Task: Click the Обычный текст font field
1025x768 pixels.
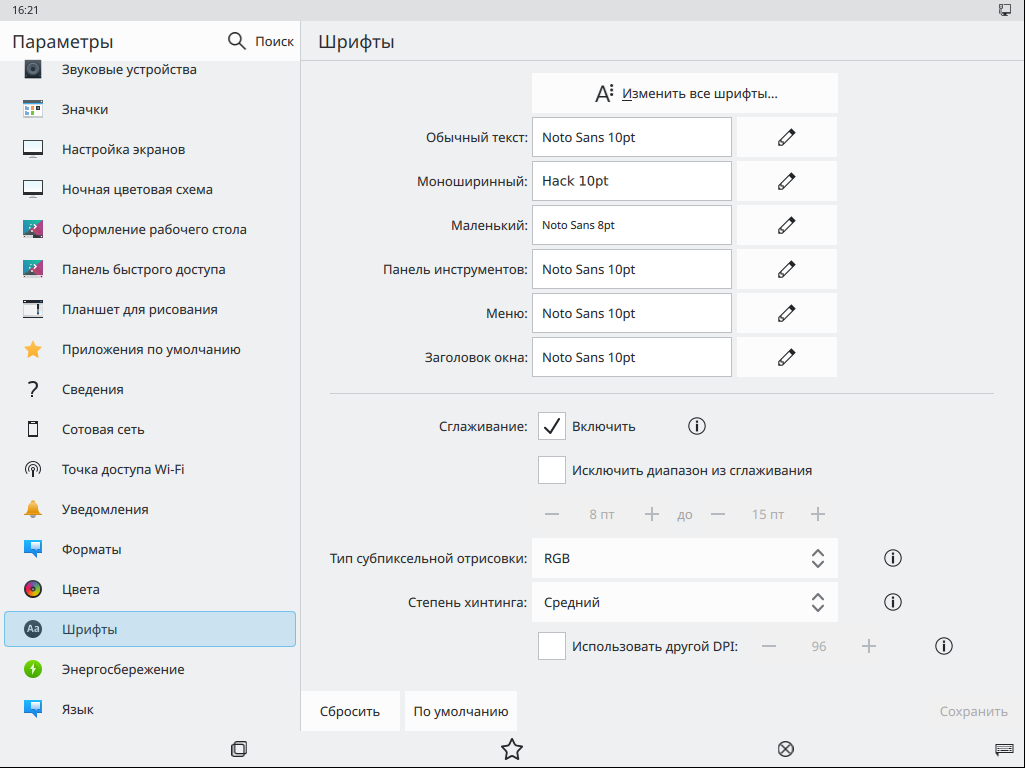Action: click(x=631, y=137)
